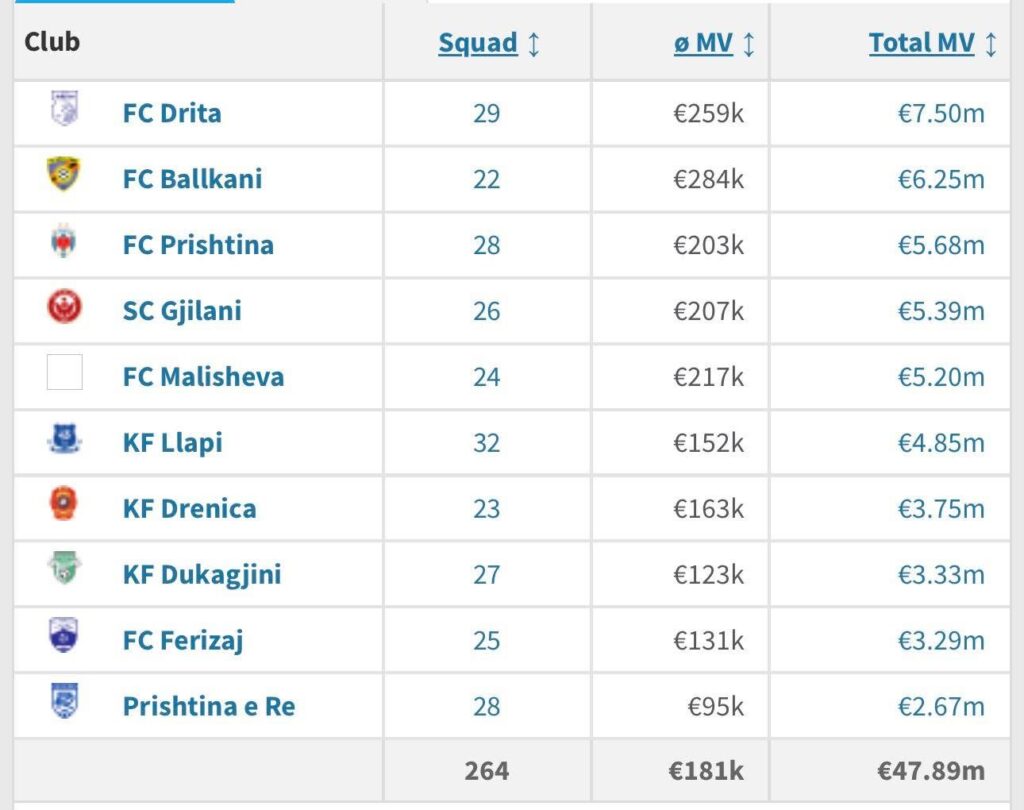Click the KF Dukagjini club crest icon
Viewport: 1024px width, 810px height.
pyautogui.click(x=64, y=571)
